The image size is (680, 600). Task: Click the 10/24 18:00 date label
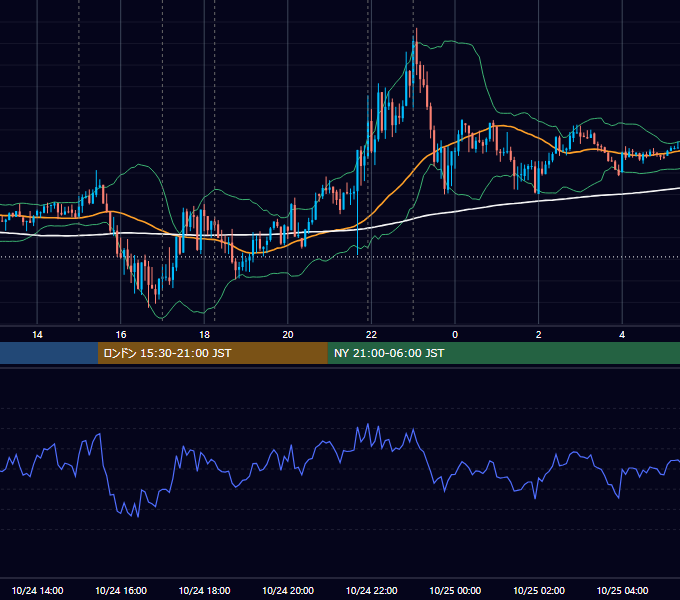(204, 590)
